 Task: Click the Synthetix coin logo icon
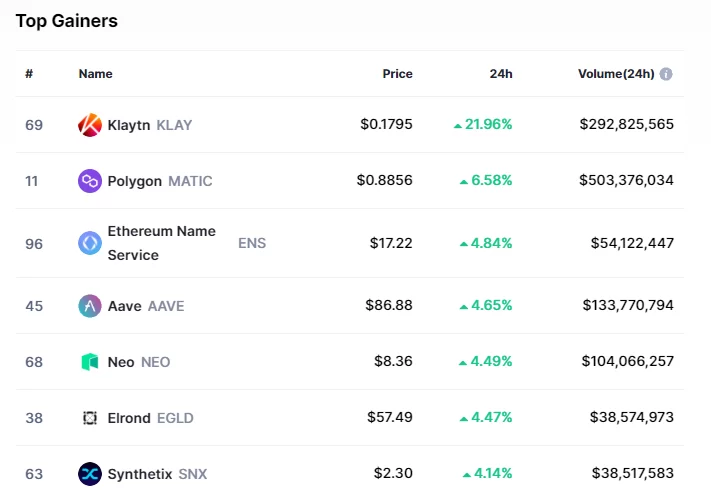point(90,474)
